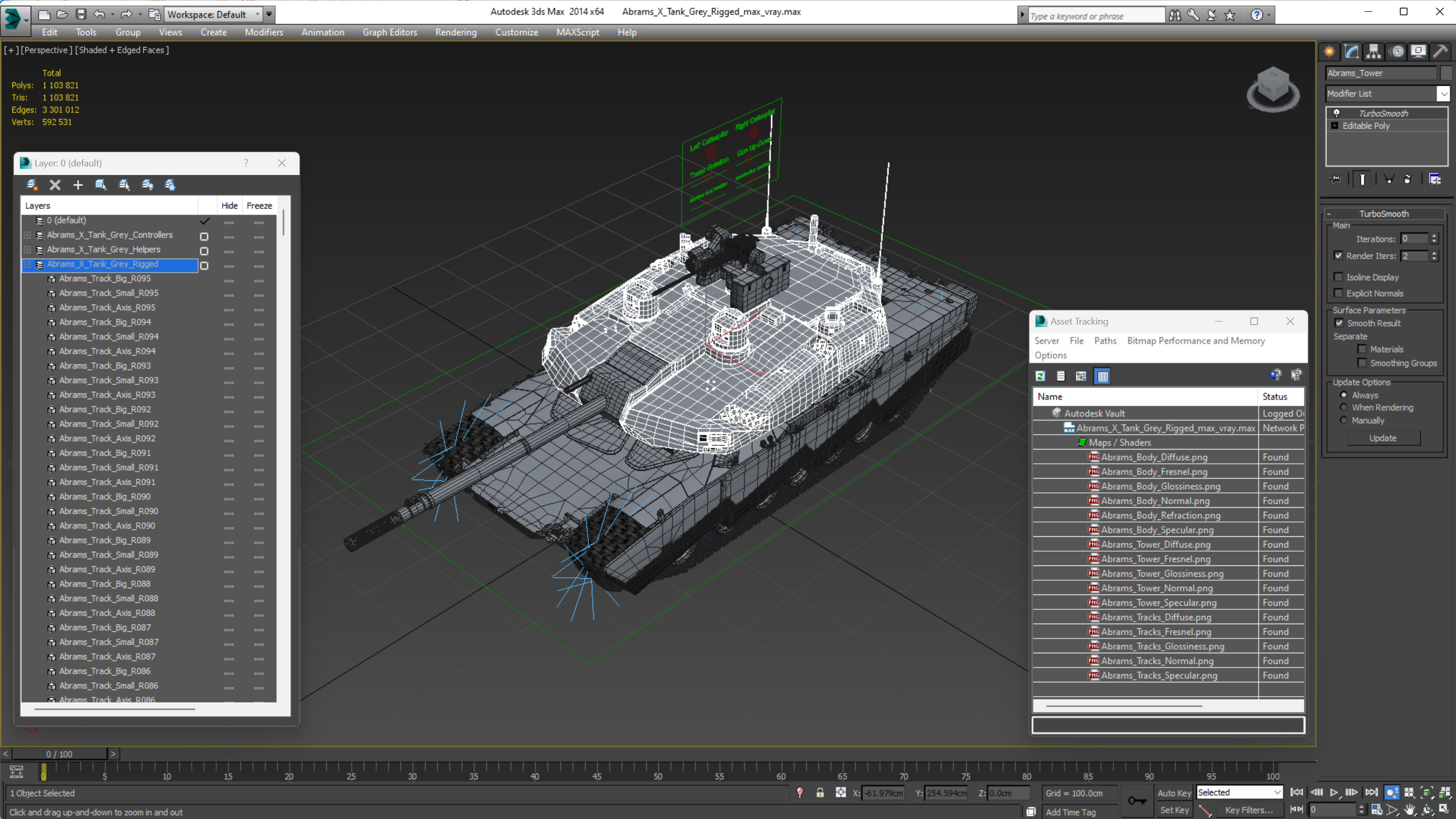Image resolution: width=1456 pixels, height=819 pixels.
Task: Click the Undo arrow icon
Action: tap(99, 14)
